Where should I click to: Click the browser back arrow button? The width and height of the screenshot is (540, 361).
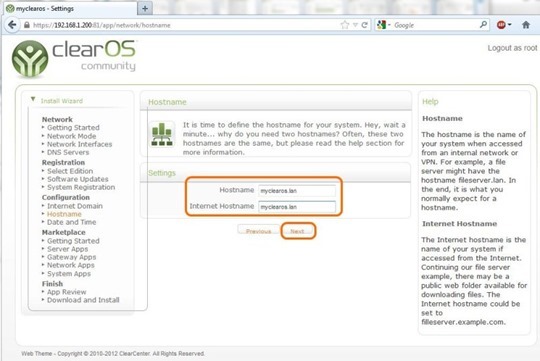pyautogui.click(x=12, y=25)
